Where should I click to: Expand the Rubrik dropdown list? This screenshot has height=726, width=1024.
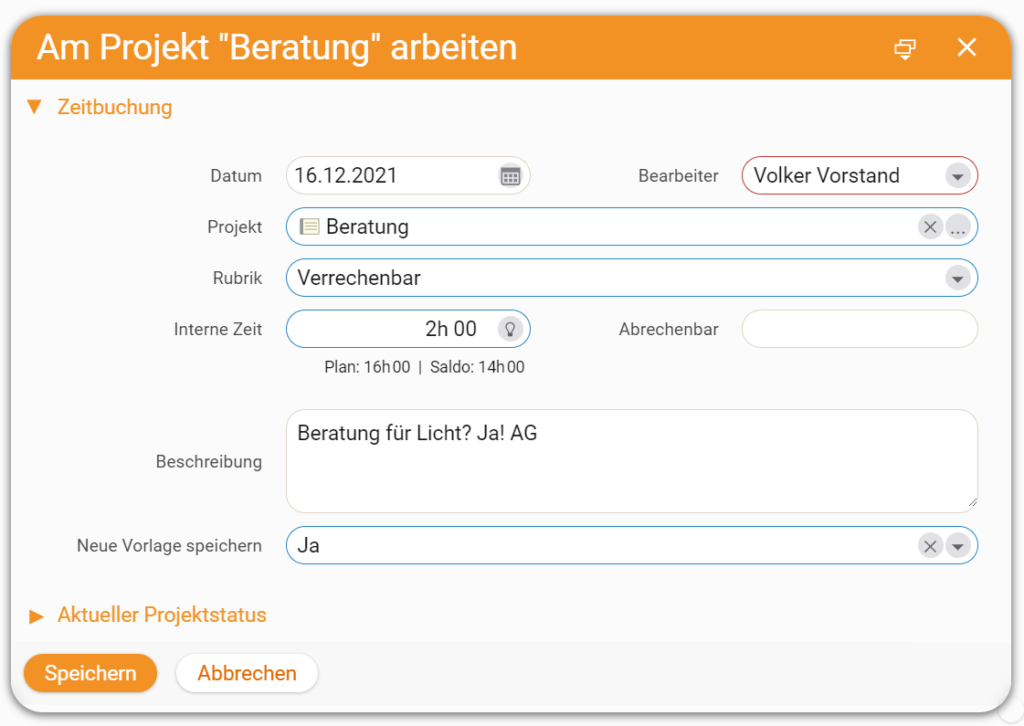tap(958, 279)
